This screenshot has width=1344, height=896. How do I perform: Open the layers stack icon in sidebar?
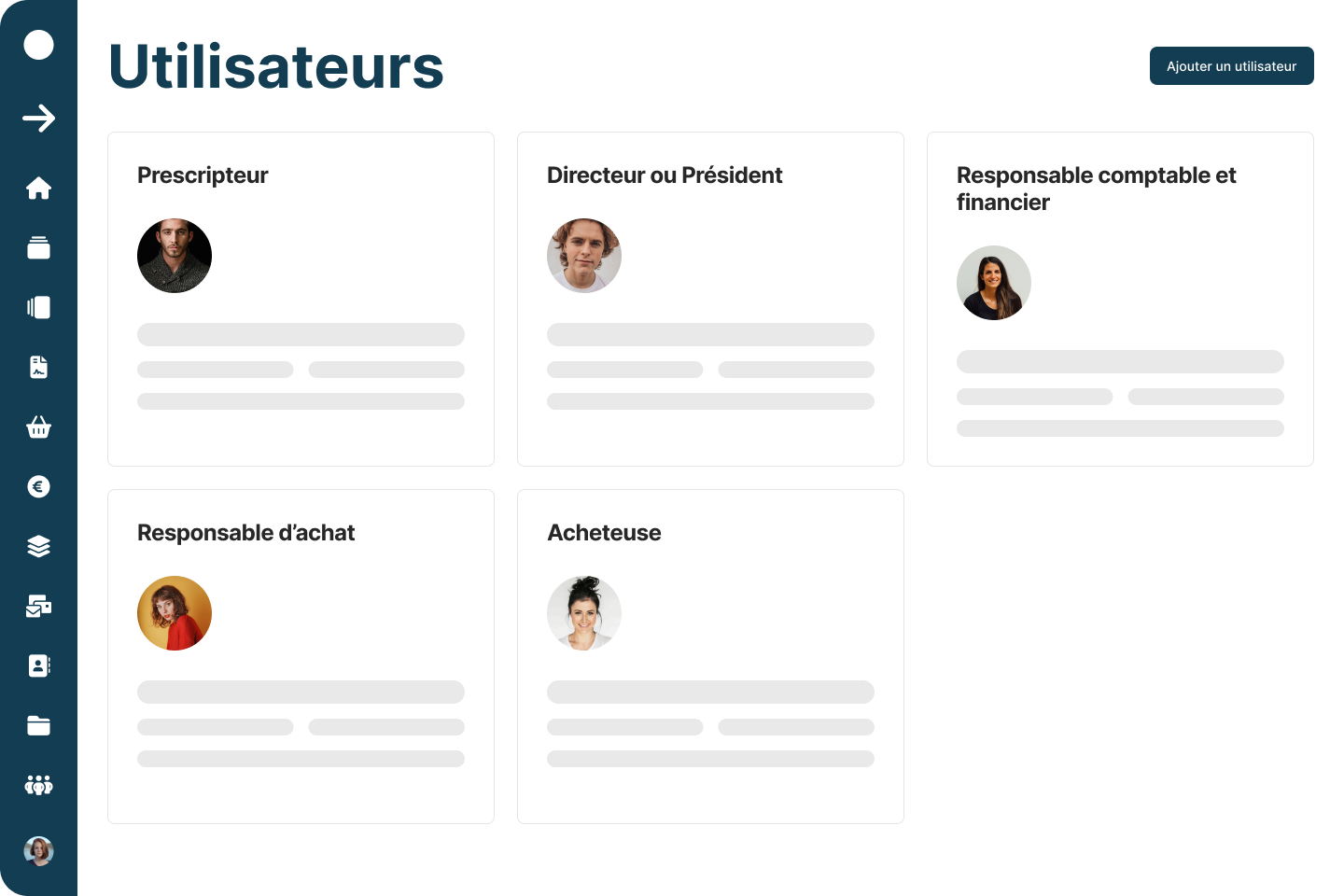coord(38,547)
